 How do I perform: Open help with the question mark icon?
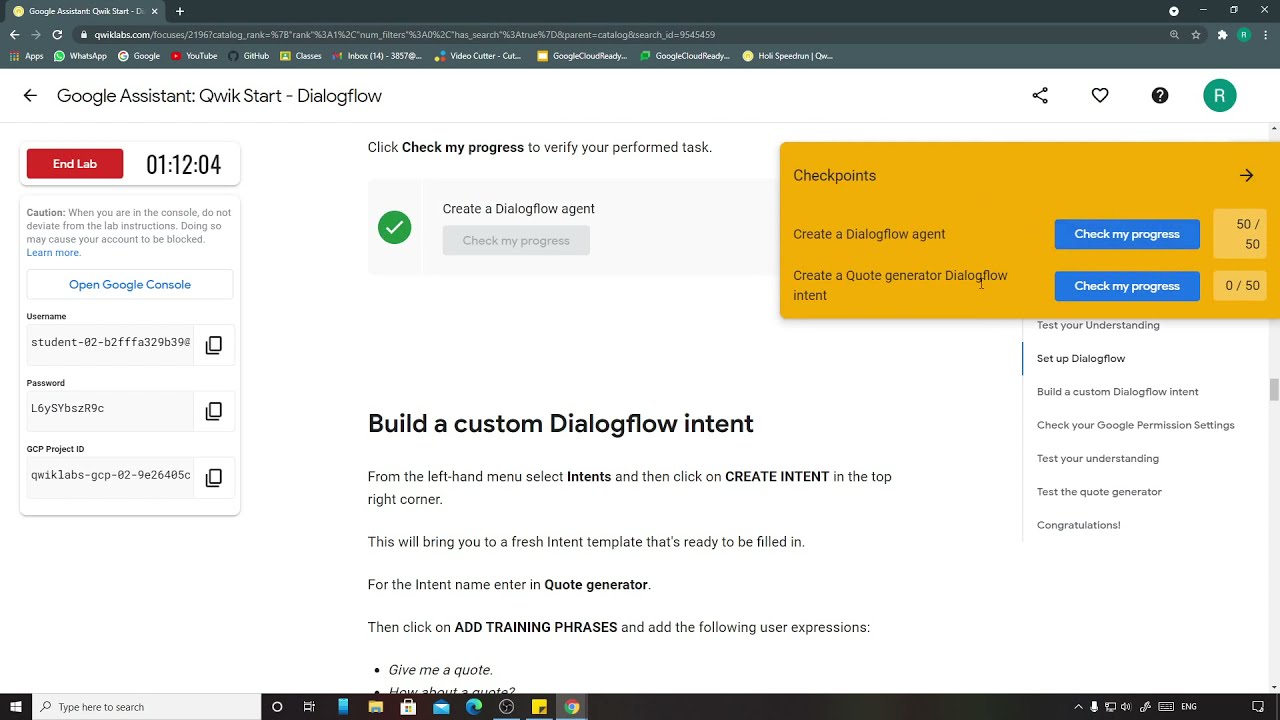(x=1160, y=96)
